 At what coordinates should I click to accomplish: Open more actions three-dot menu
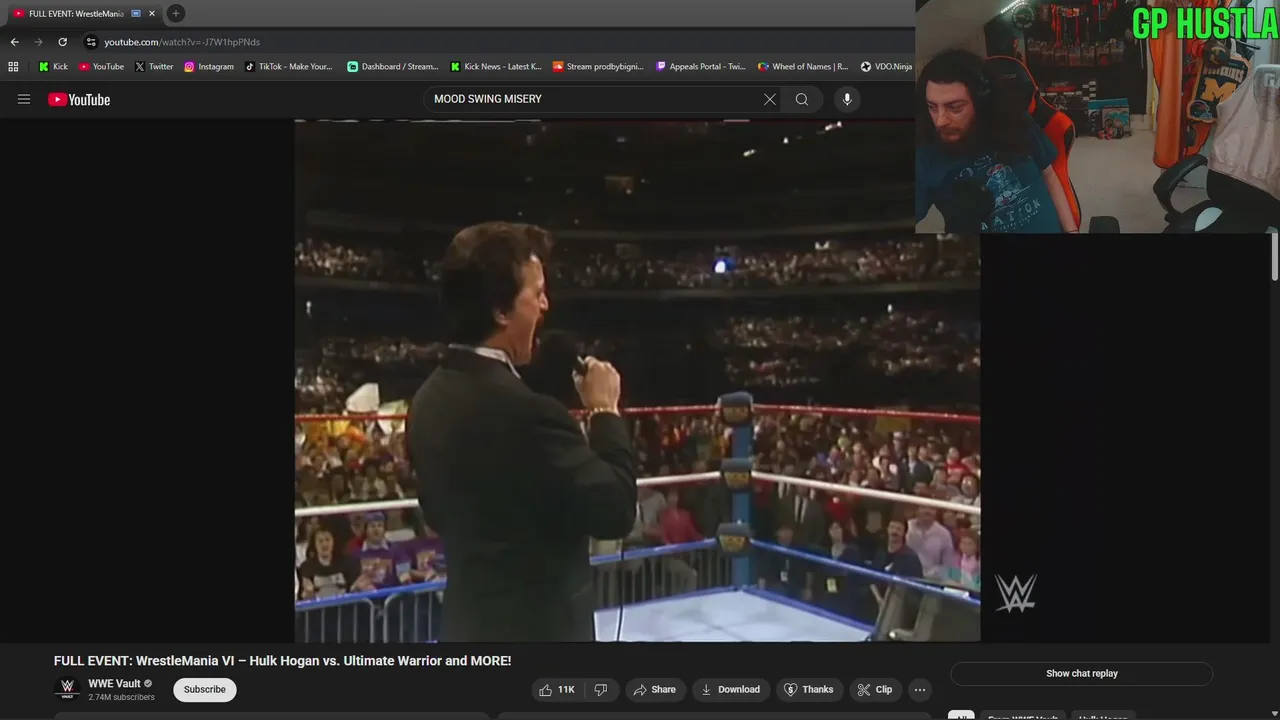[920, 690]
